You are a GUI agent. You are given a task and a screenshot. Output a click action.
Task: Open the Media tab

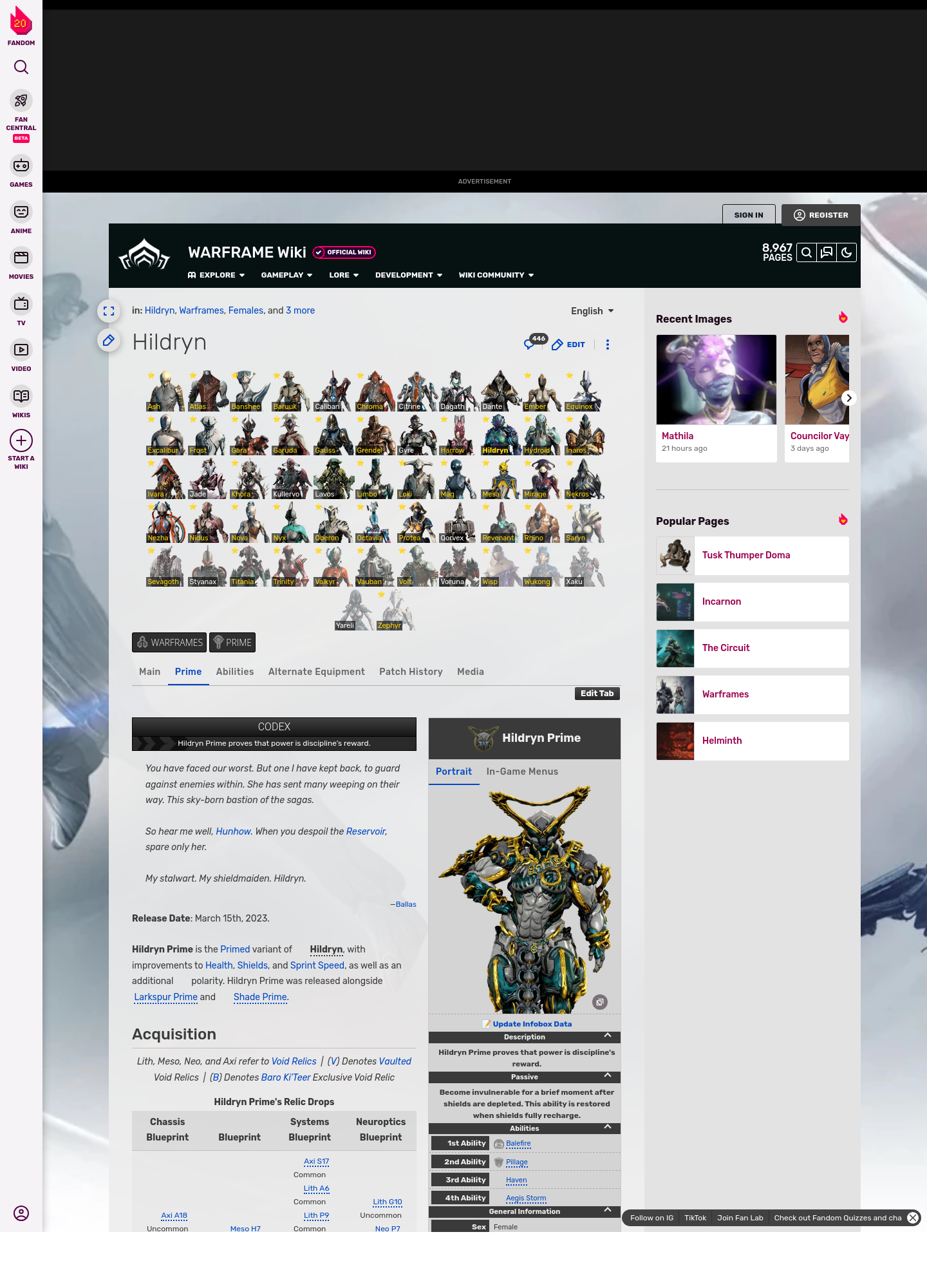pyautogui.click(x=471, y=672)
